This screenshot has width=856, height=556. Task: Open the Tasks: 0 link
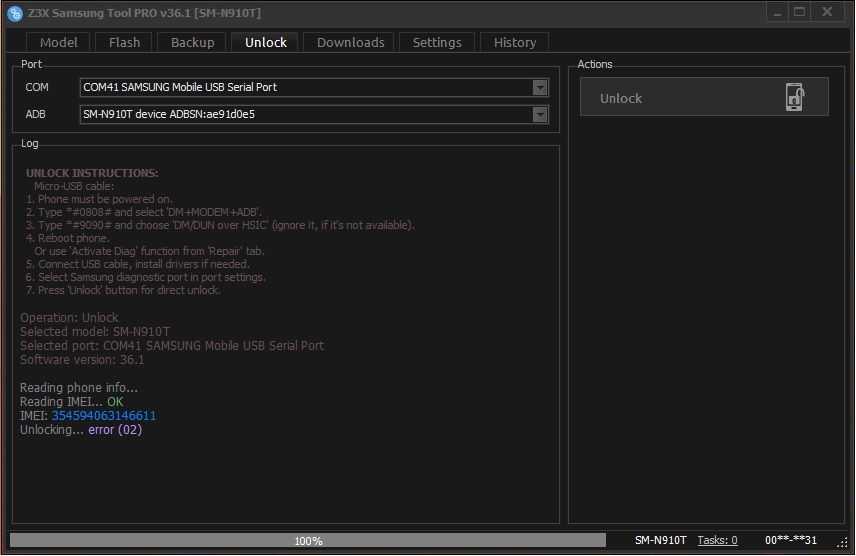pos(717,540)
